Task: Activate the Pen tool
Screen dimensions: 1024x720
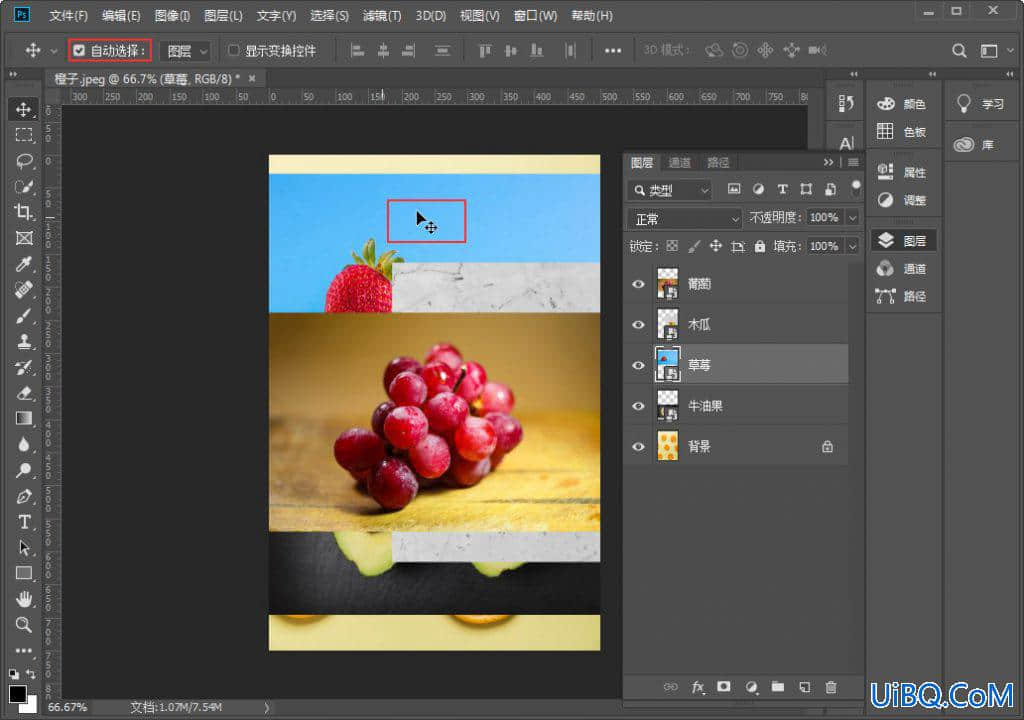Action: coord(24,496)
